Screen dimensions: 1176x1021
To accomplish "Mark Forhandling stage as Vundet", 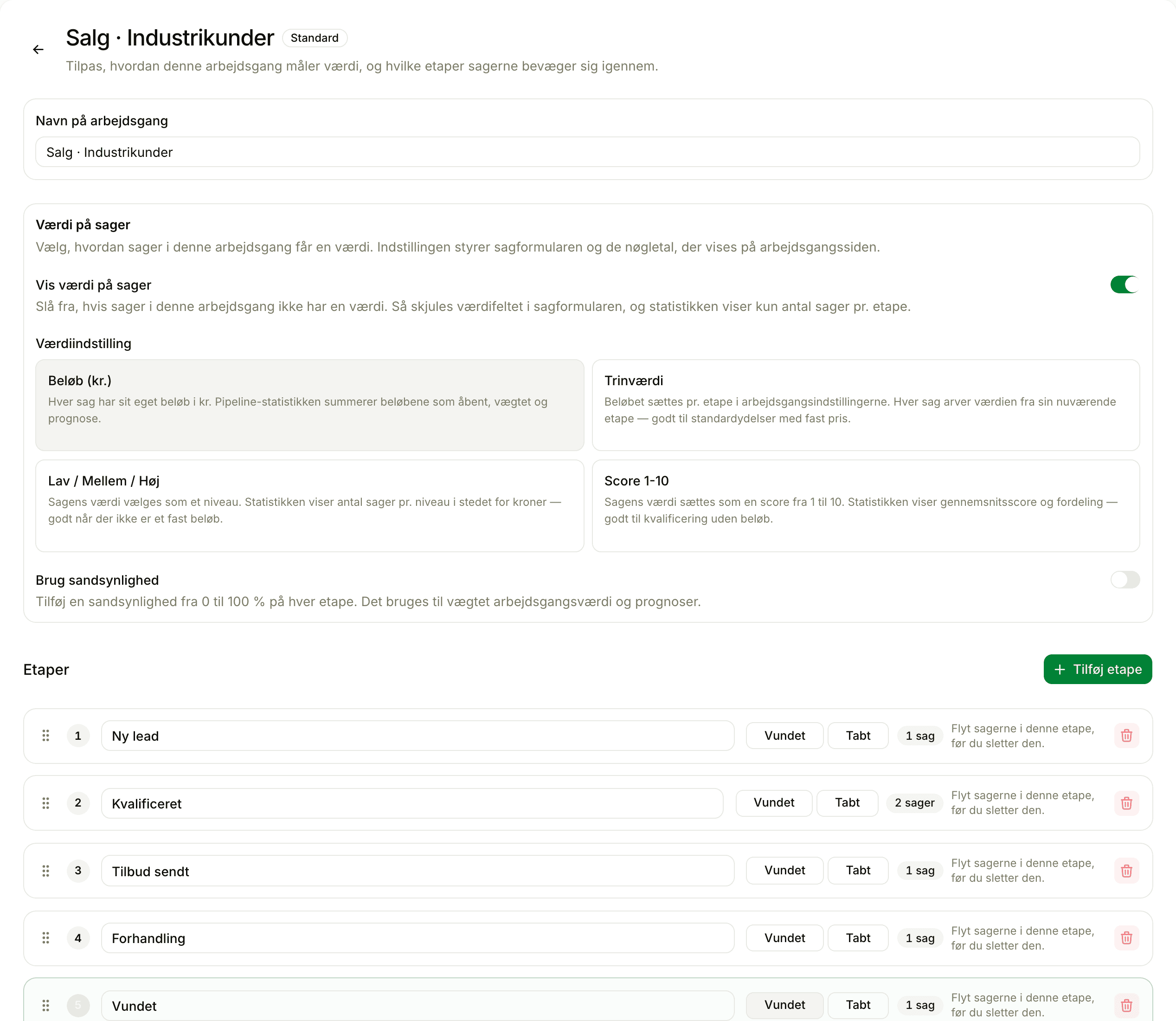I will pos(784,938).
